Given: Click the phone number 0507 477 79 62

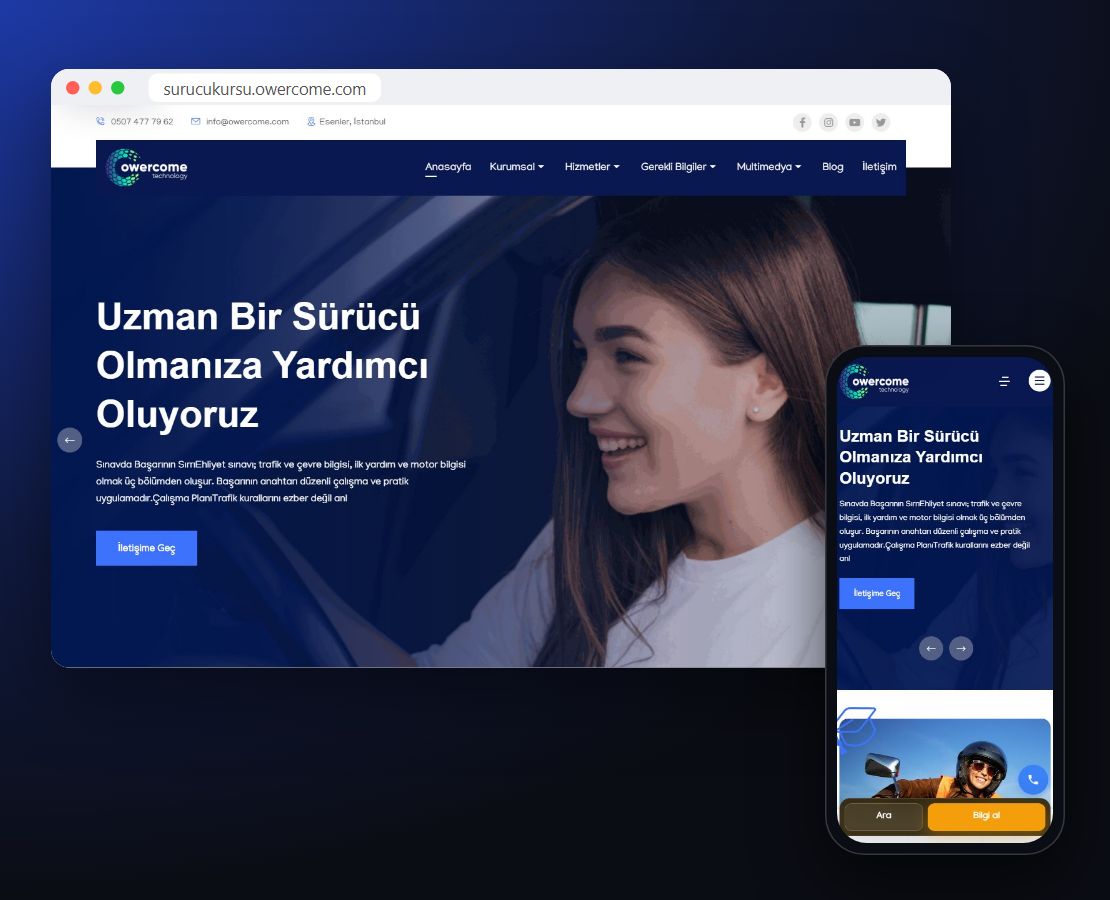Looking at the screenshot, I should click(142, 122).
